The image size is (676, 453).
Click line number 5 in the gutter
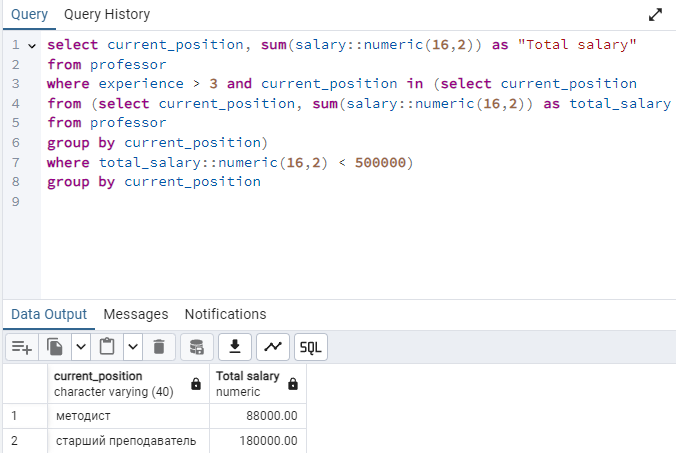pos(16,123)
